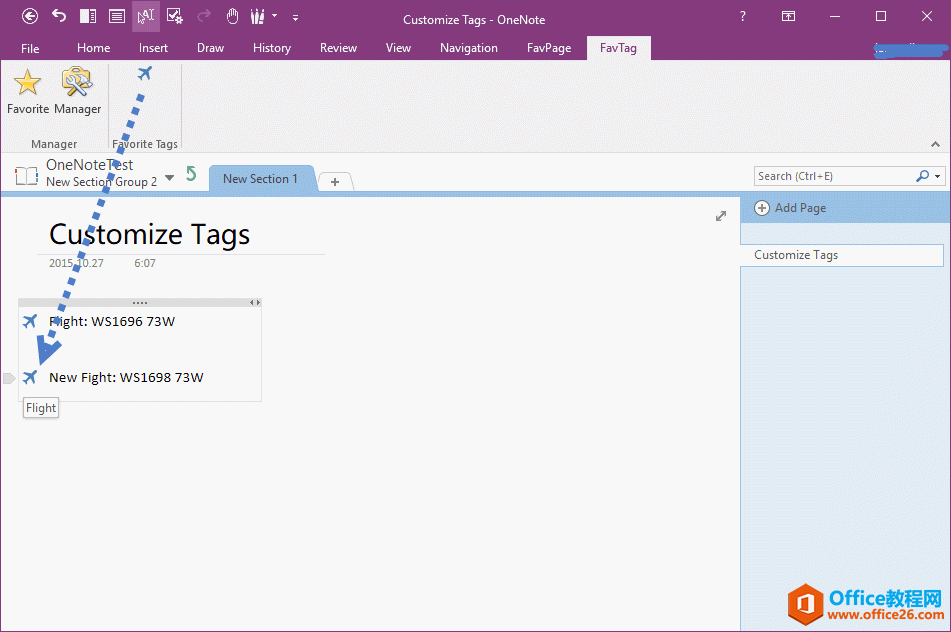This screenshot has height=632, width=951.
Task: Apply the airplane Flight tag from the ribbon
Action: [x=145, y=73]
